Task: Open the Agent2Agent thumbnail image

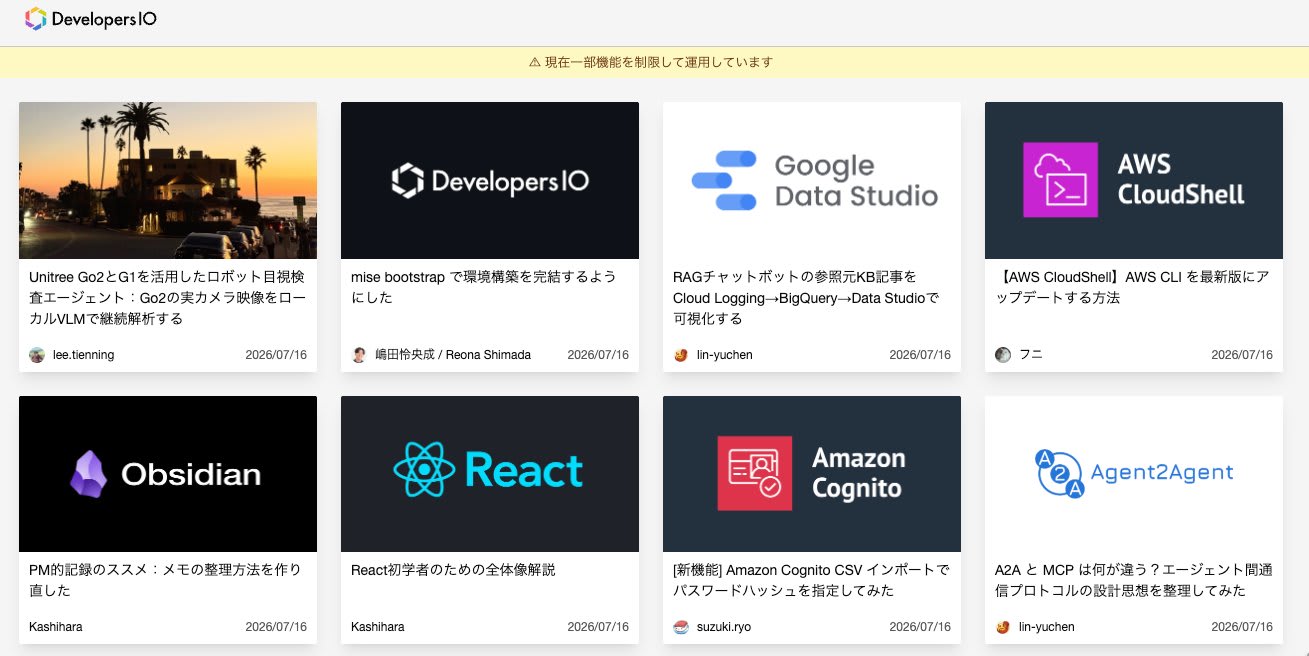Action: tap(1134, 474)
